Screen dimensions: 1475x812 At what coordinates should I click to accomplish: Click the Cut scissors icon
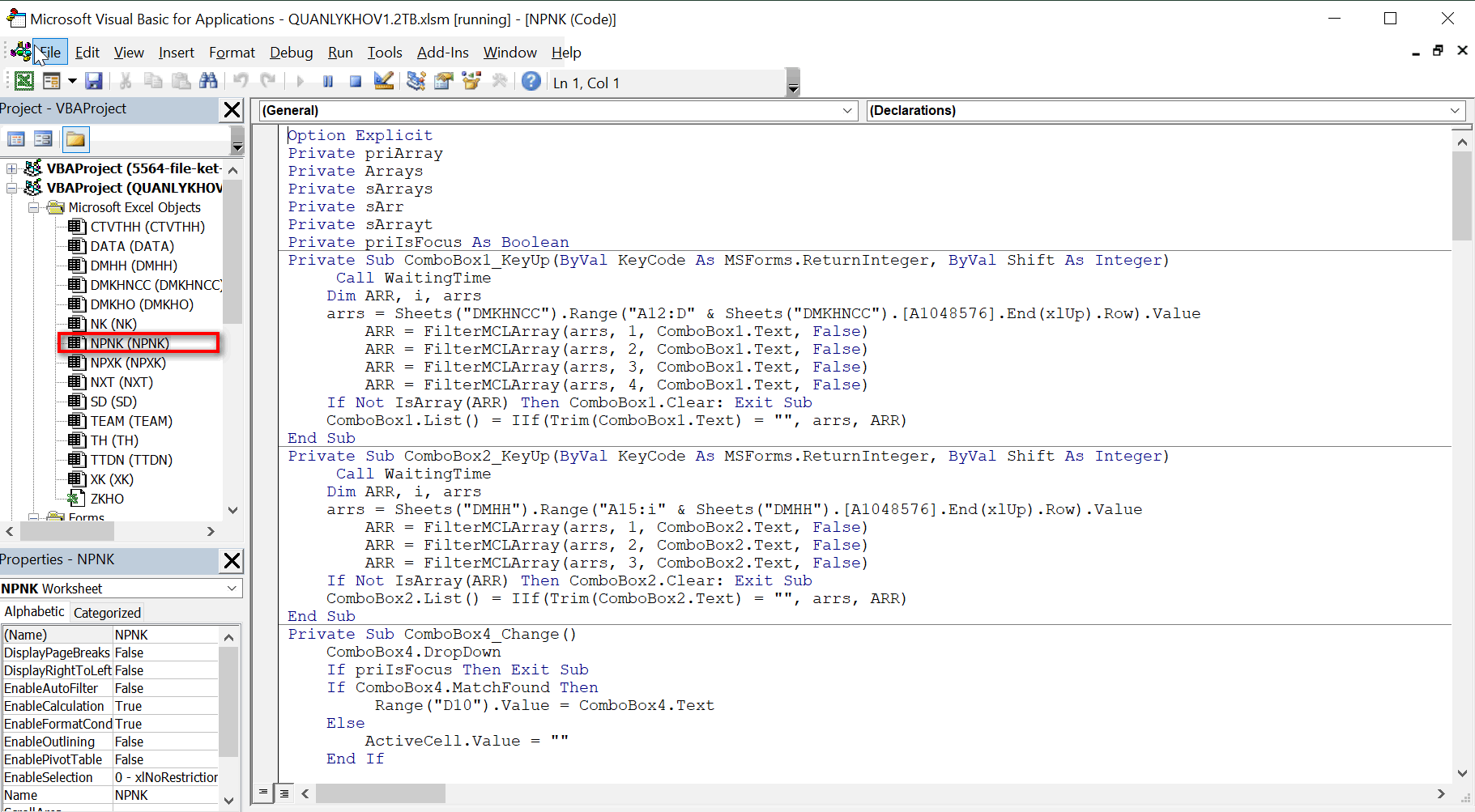(x=126, y=81)
